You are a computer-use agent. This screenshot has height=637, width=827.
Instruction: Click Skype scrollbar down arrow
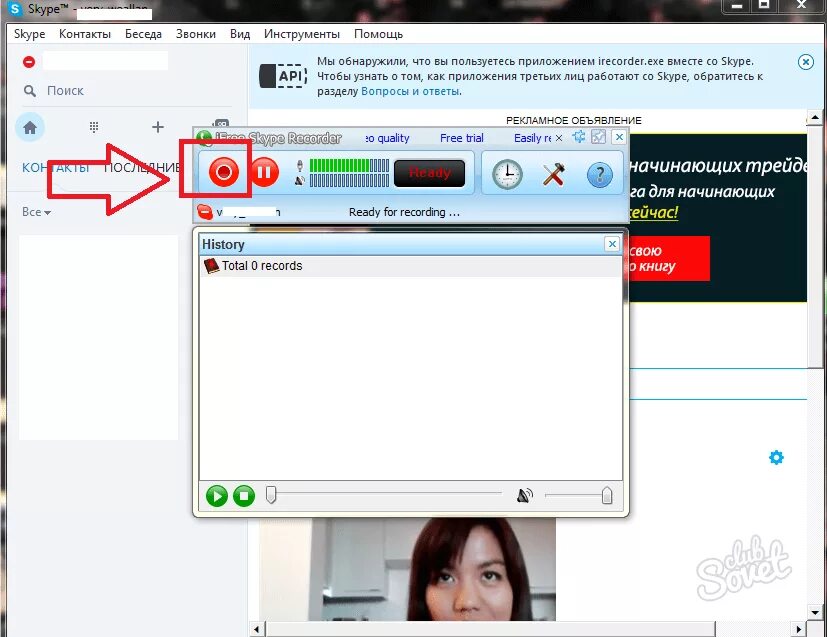[x=815, y=612]
